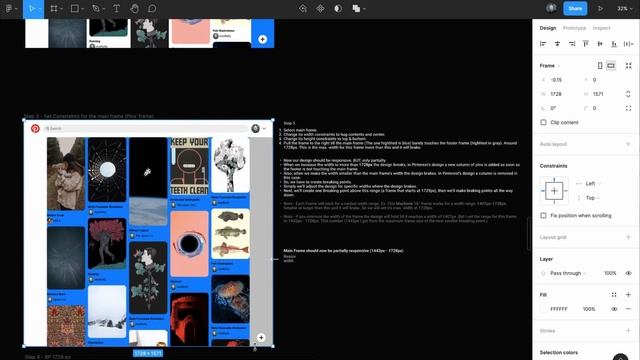Open more alignment distribute options dropdown
Screen dimensions: 640x360
[629, 44]
